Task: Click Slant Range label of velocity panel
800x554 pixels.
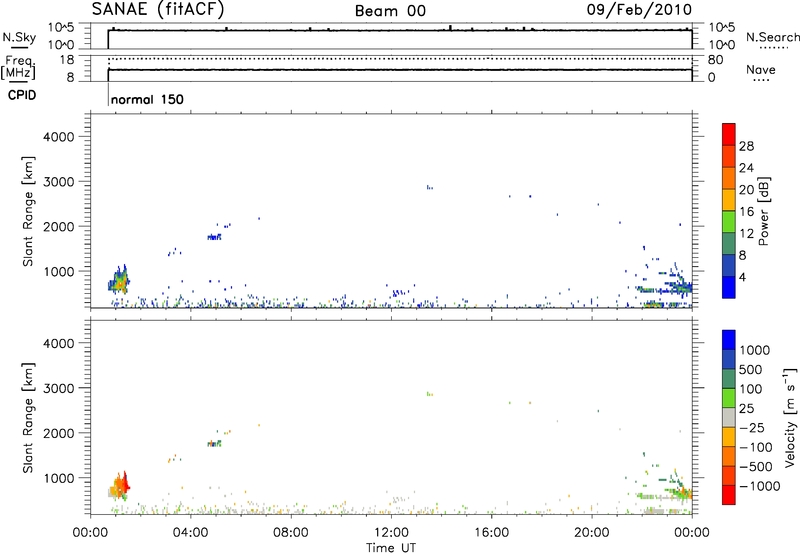Action: coord(28,418)
